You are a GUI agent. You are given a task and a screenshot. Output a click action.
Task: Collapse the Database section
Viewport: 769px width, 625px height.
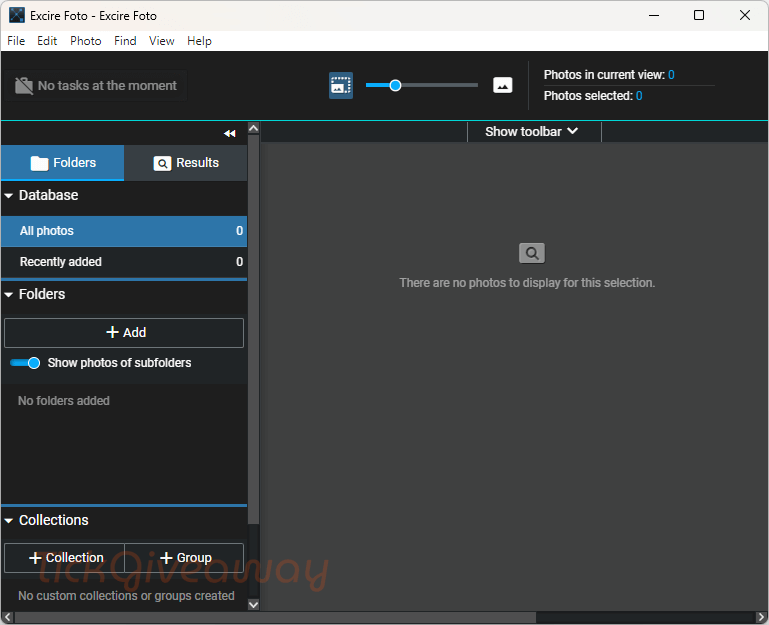[x=8, y=196]
